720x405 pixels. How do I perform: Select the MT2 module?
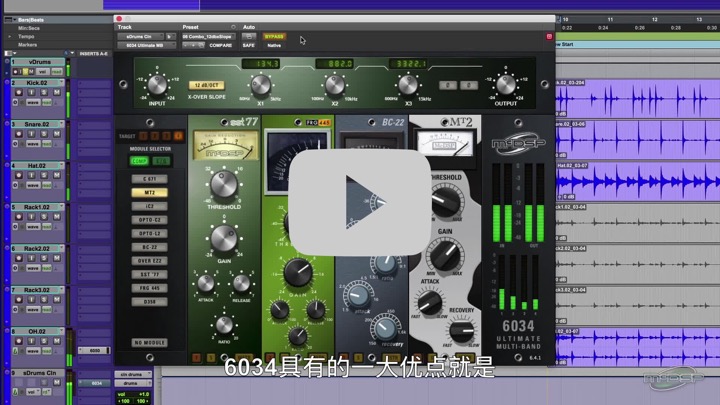click(150, 192)
